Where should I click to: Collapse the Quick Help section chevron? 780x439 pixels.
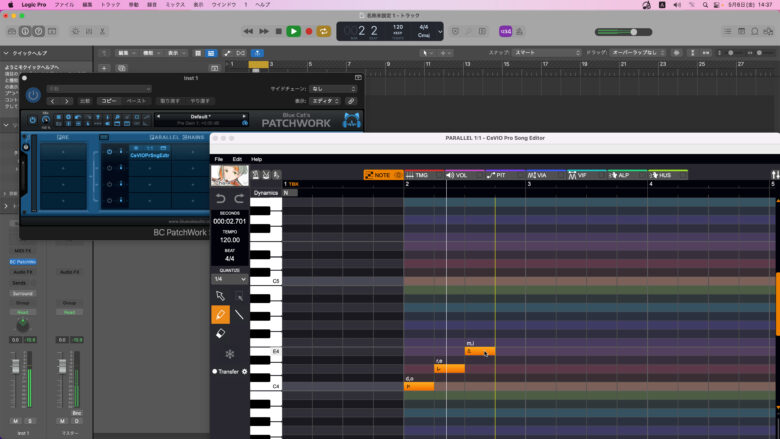pyautogui.click(x=6, y=53)
